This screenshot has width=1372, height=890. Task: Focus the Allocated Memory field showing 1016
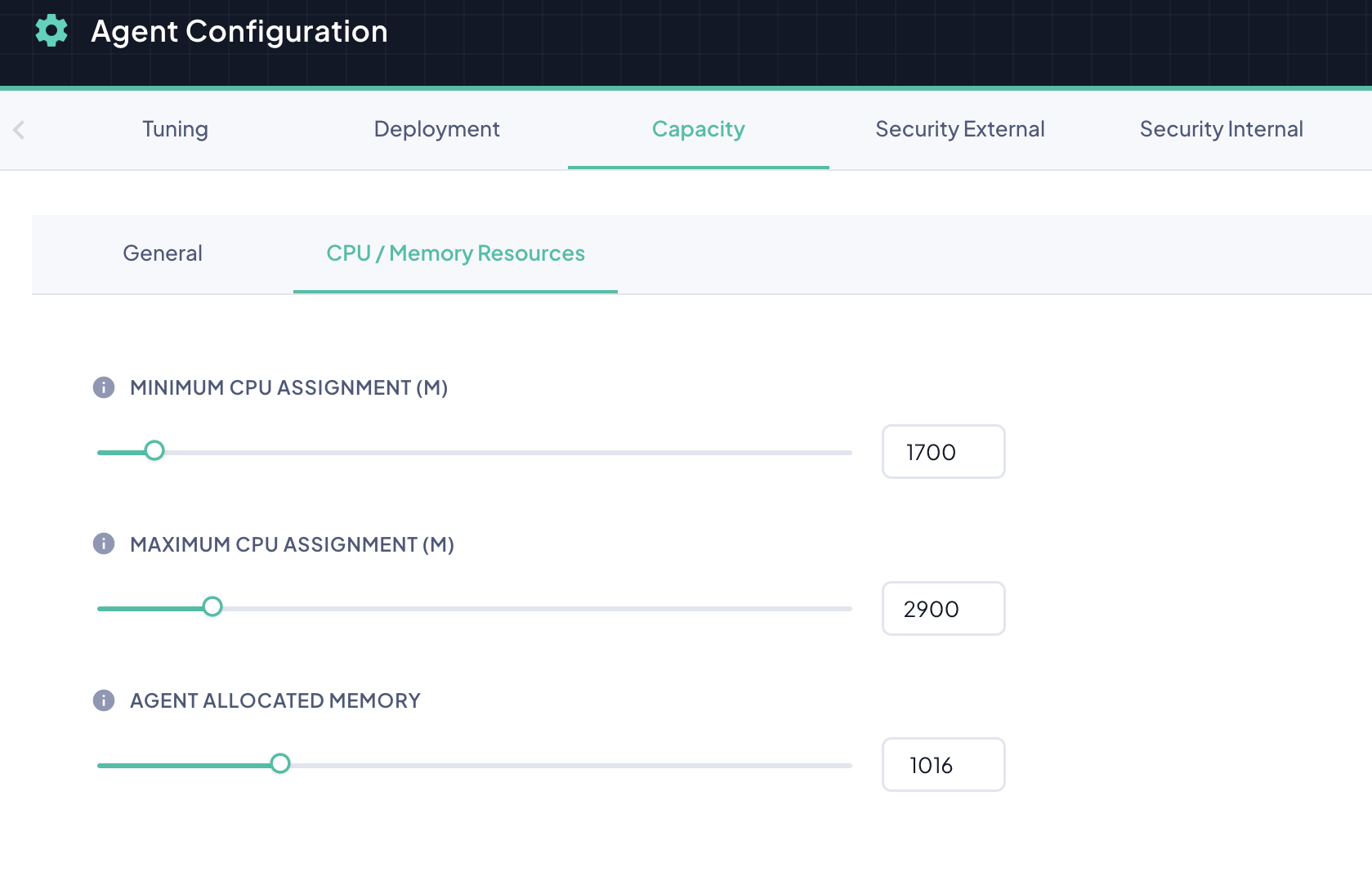944,765
